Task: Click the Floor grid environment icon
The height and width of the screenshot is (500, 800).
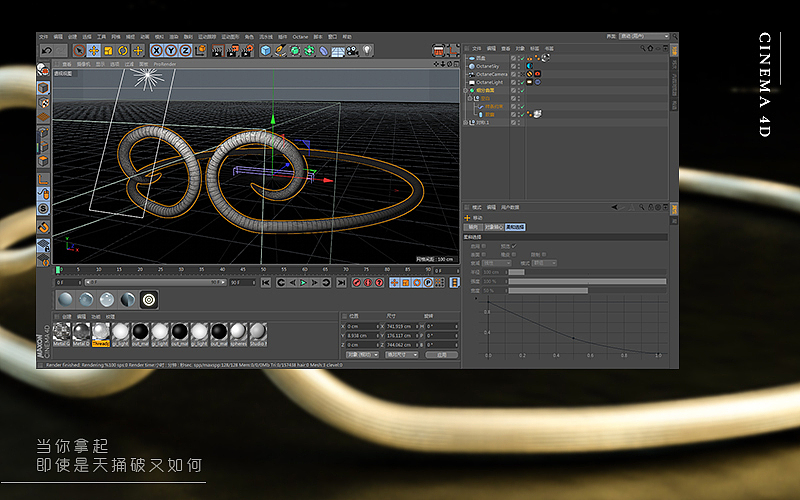Action: pyautogui.click(x=337, y=51)
